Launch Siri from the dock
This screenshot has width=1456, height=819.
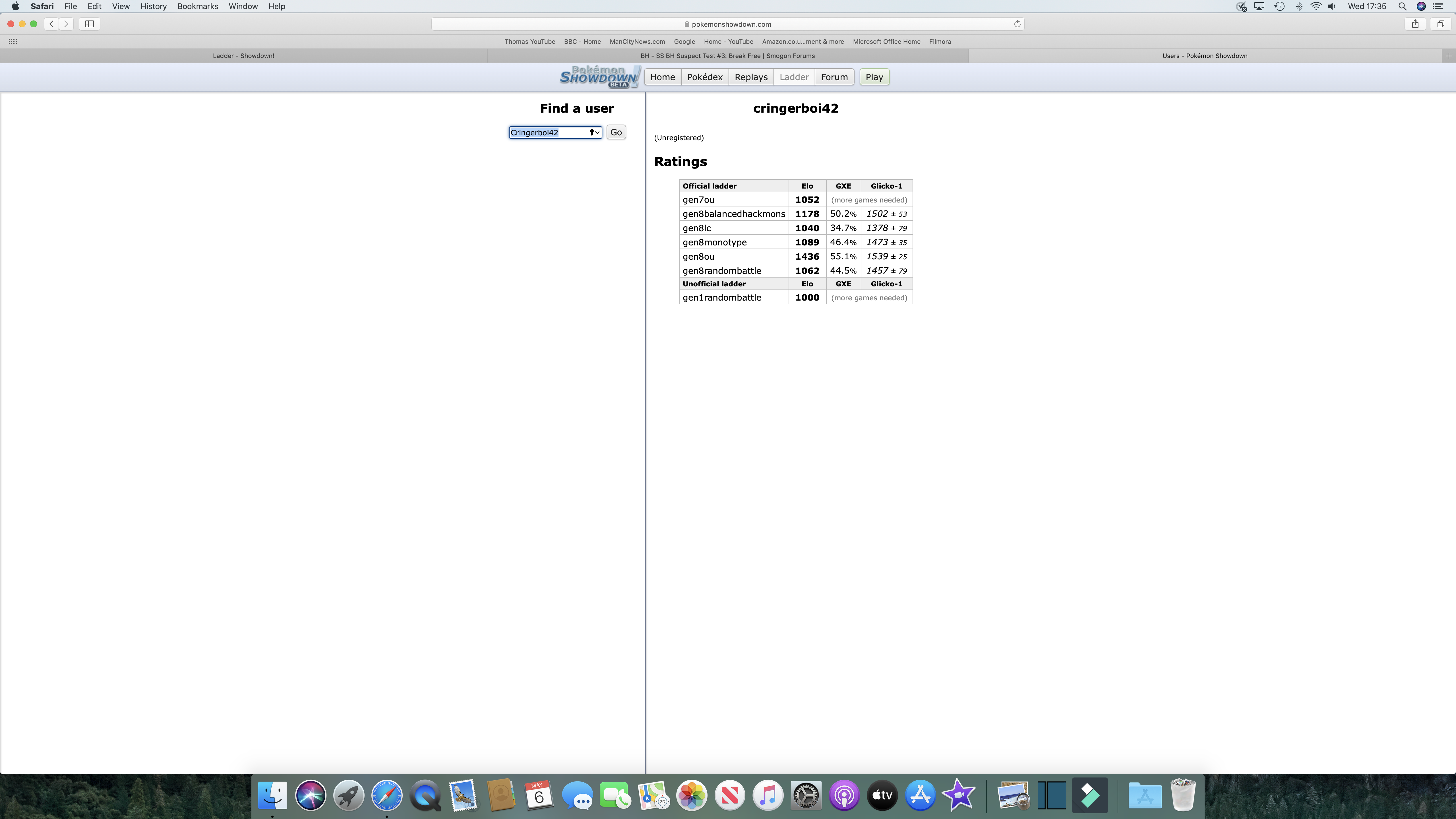click(x=310, y=795)
